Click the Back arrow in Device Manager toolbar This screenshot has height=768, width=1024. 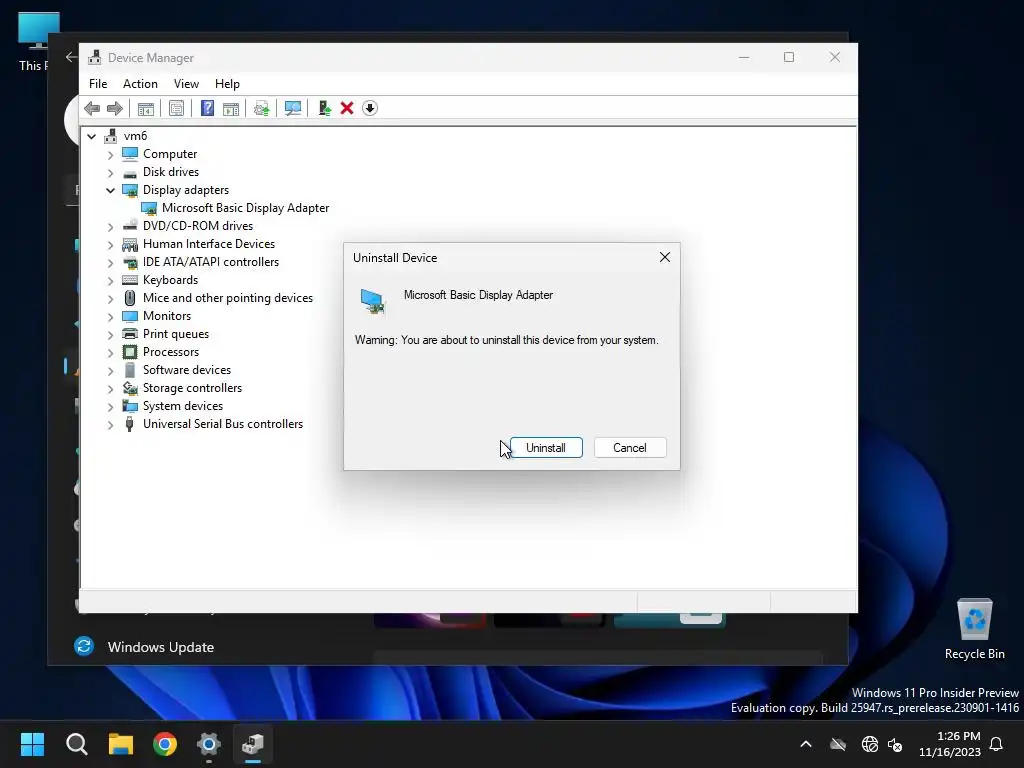92,108
